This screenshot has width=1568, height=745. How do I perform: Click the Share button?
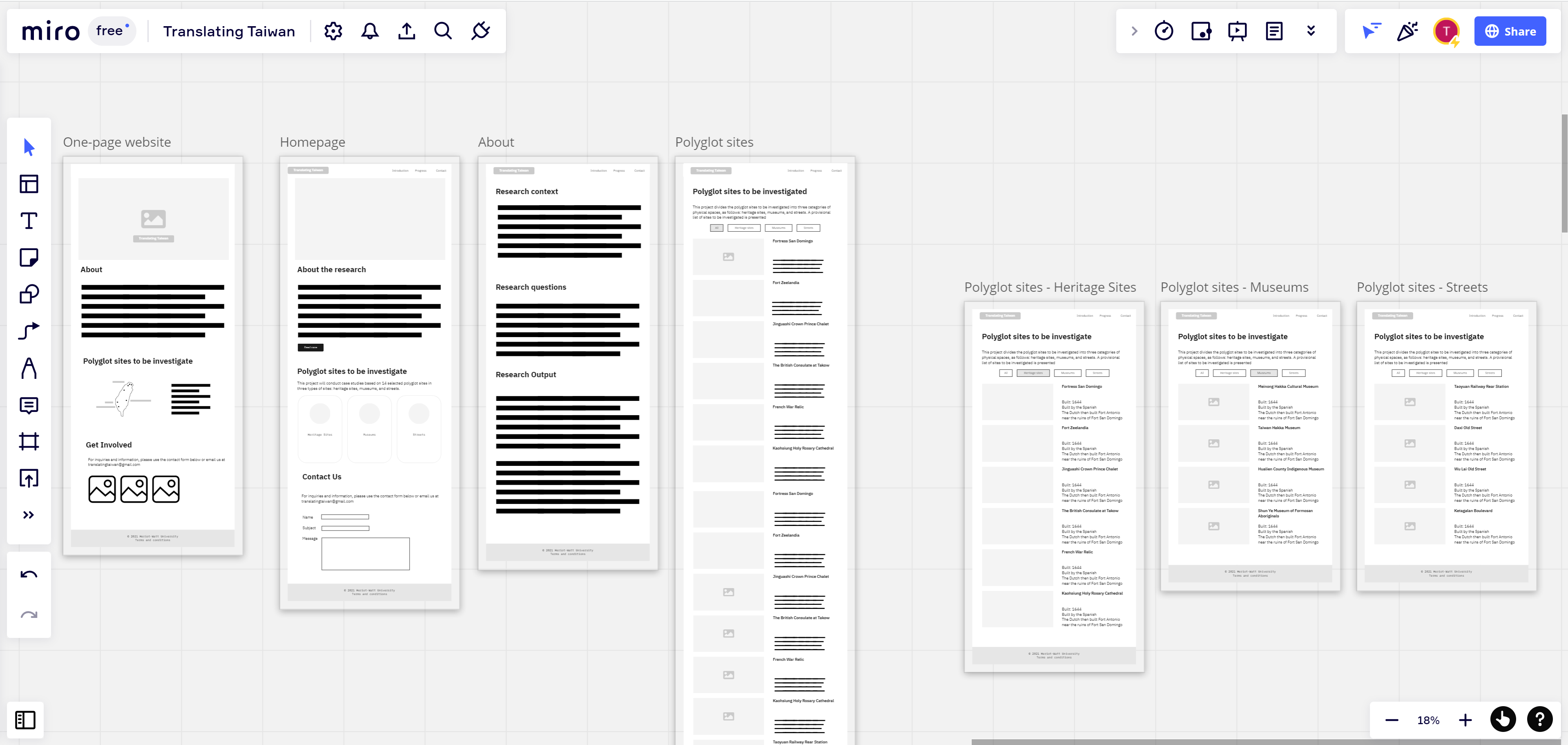click(1510, 31)
